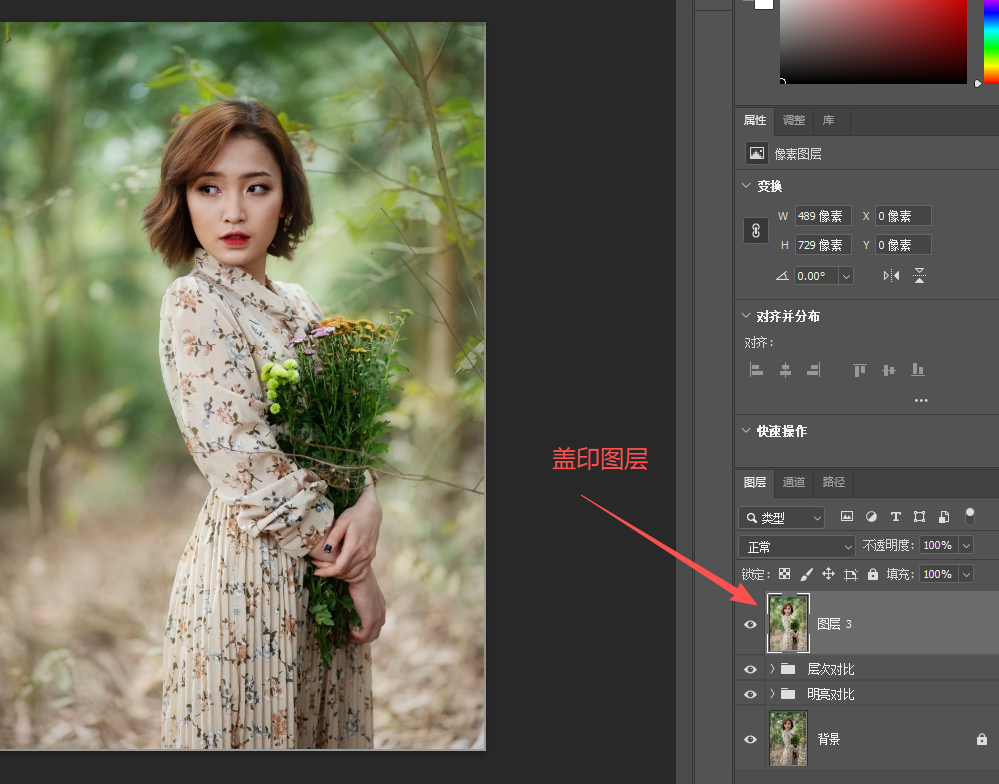This screenshot has width=999, height=784.
Task: Hide the 明亮对比 group
Action: [x=751, y=694]
